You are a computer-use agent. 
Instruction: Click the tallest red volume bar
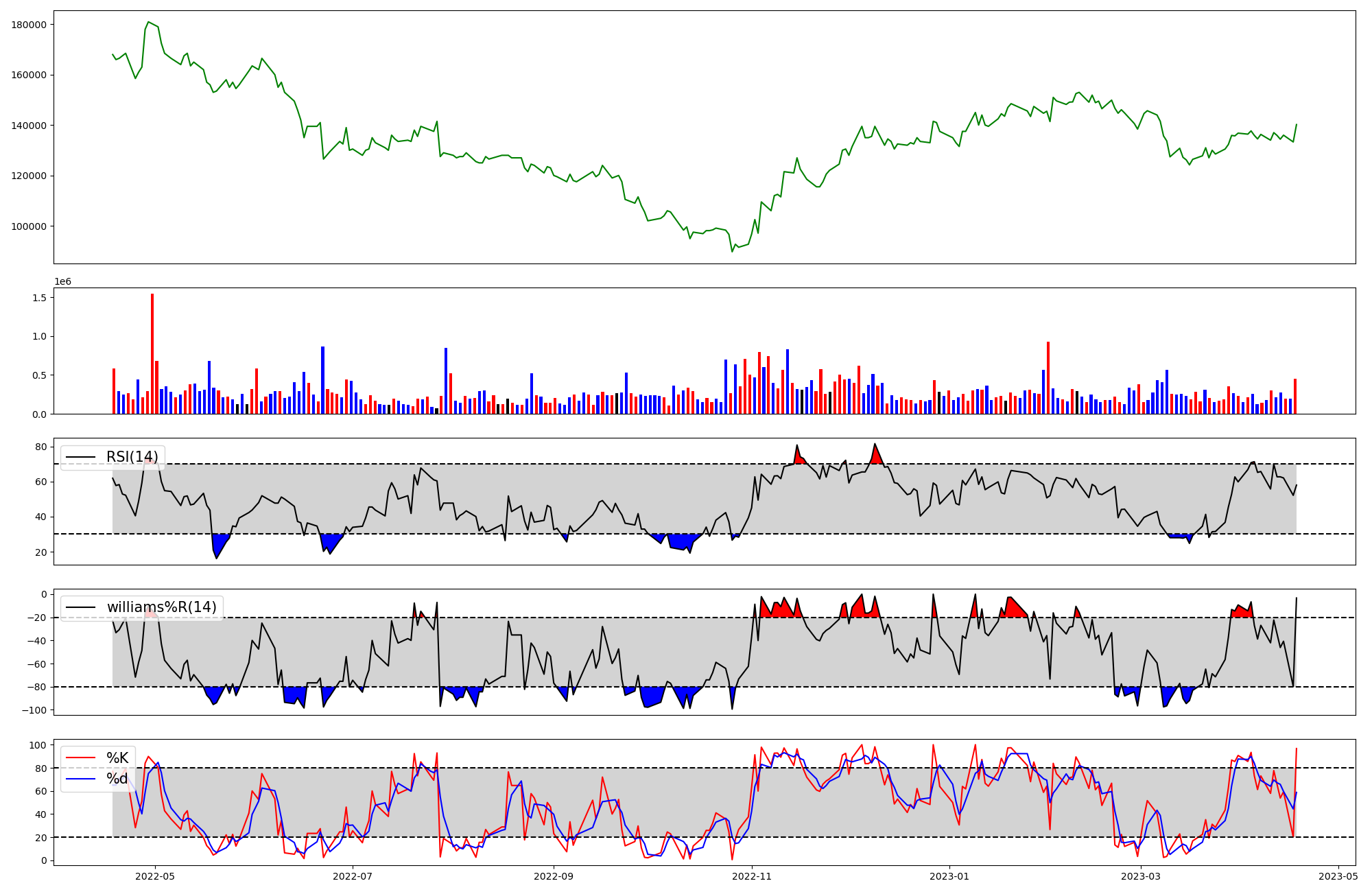152,353
